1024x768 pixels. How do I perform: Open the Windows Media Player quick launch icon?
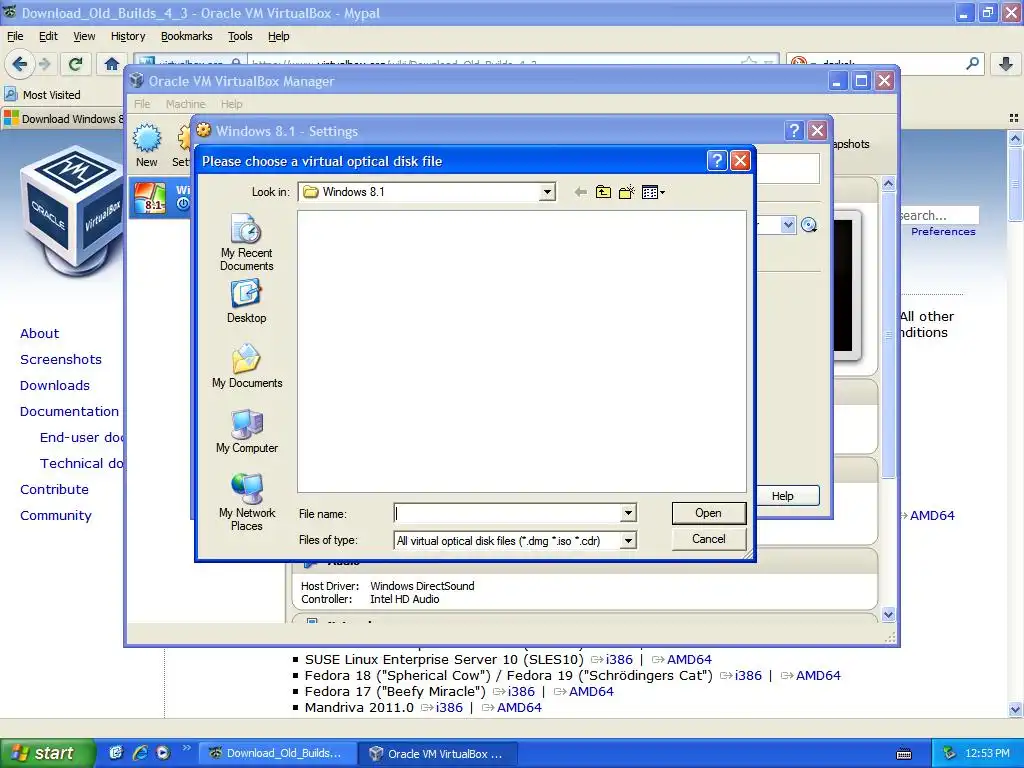pyautogui.click(x=163, y=753)
